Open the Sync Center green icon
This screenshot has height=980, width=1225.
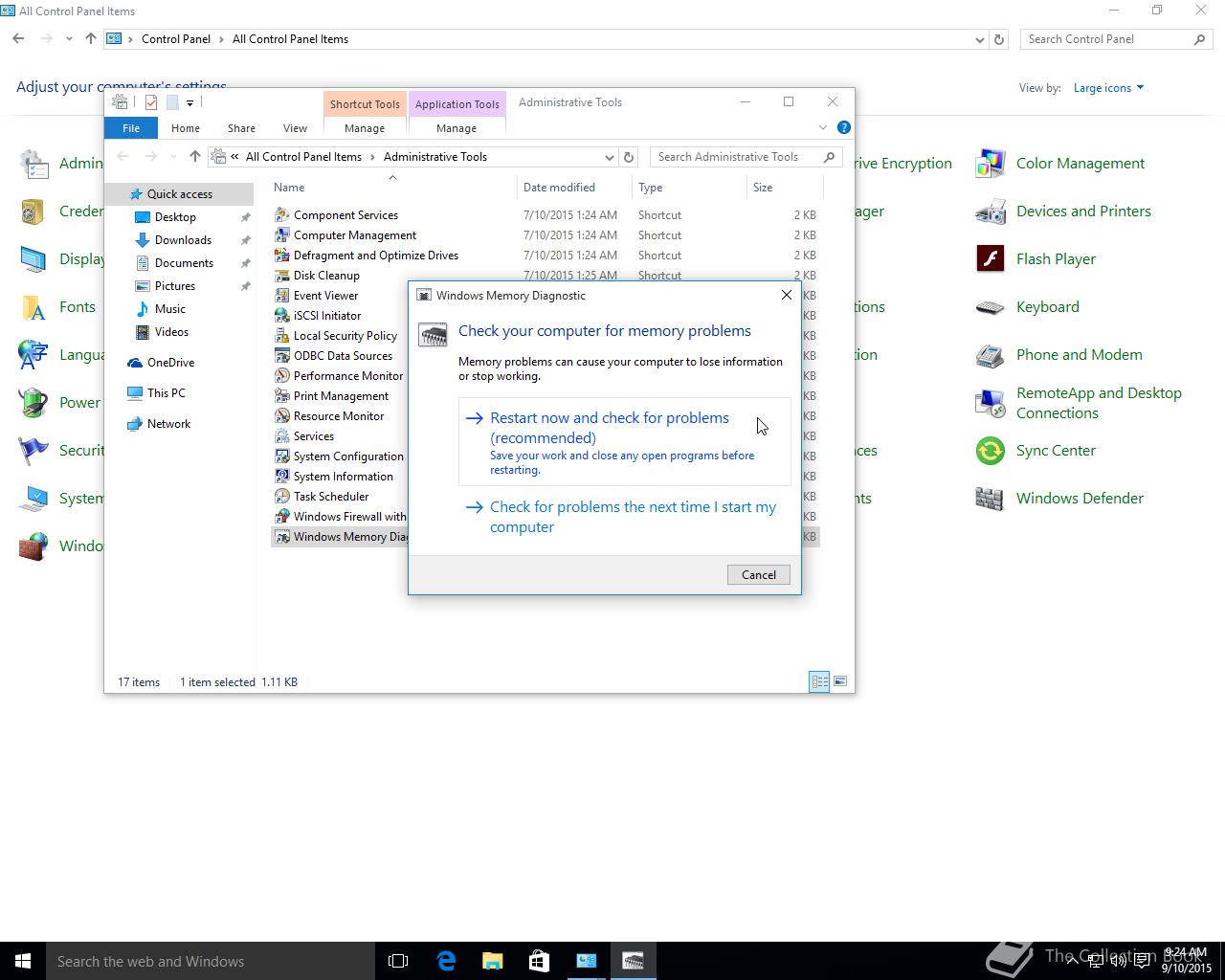[990, 451]
